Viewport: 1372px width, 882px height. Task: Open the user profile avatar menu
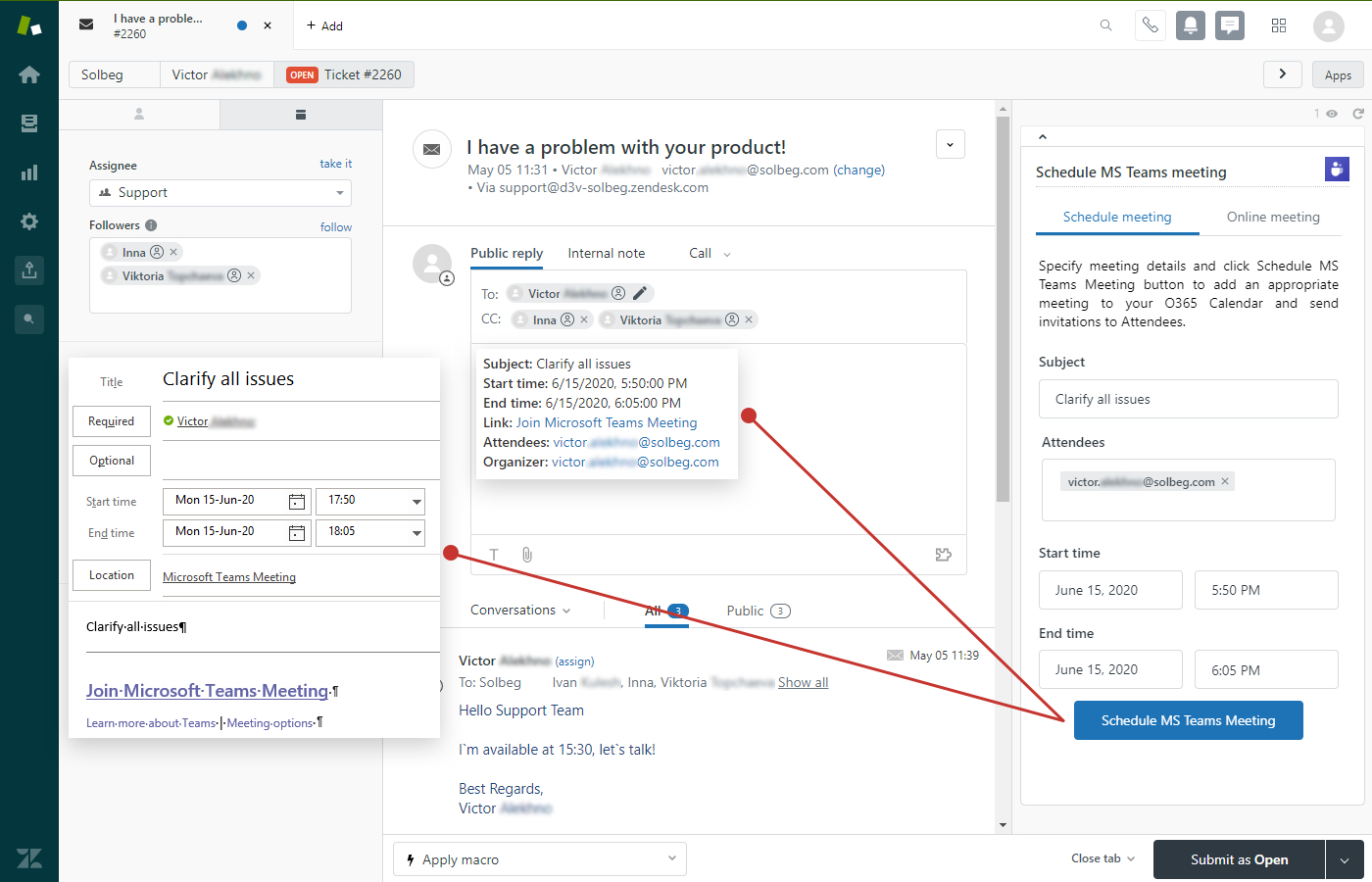click(x=1329, y=25)
